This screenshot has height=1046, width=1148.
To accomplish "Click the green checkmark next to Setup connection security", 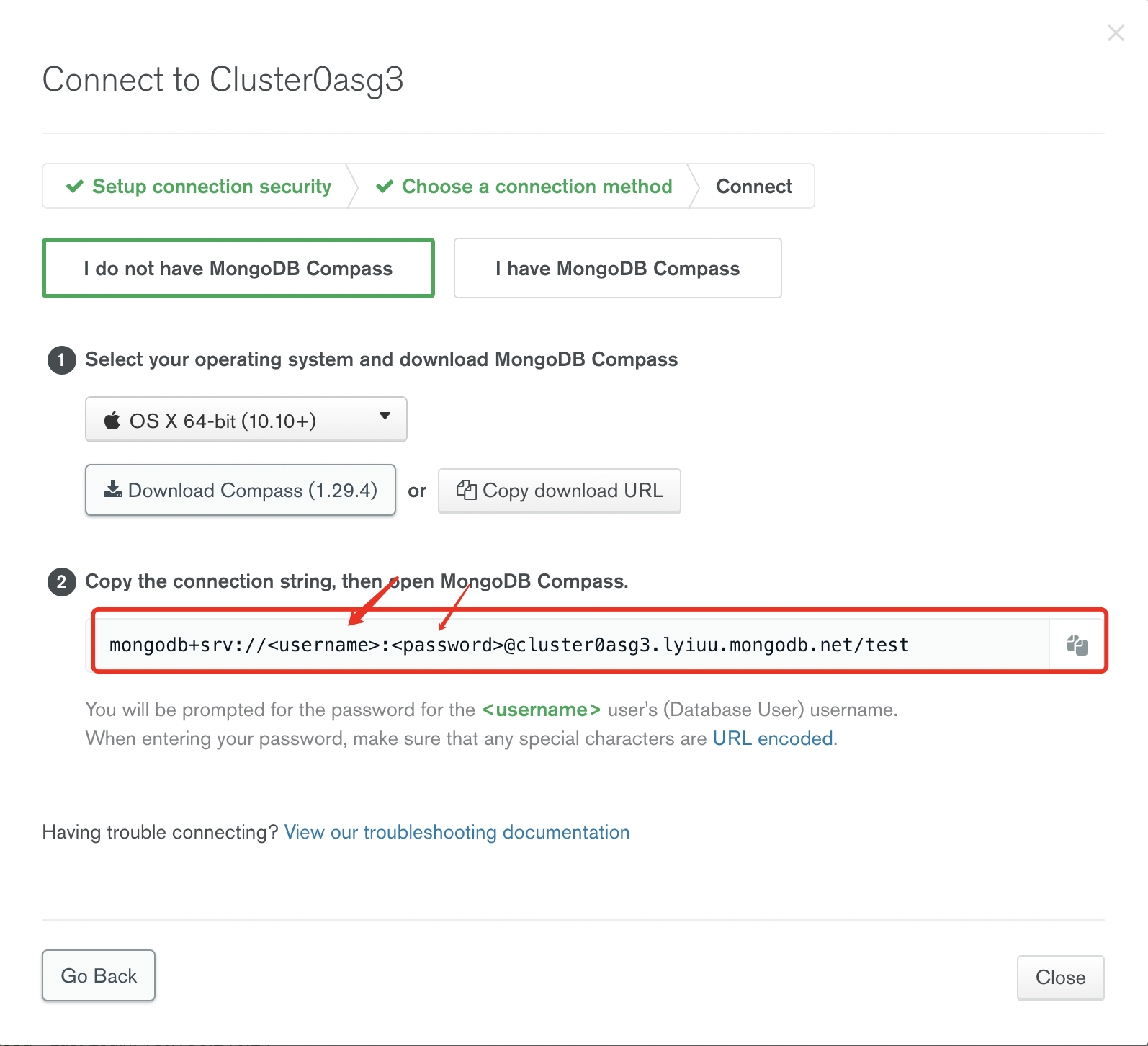I will pos(75,187).
